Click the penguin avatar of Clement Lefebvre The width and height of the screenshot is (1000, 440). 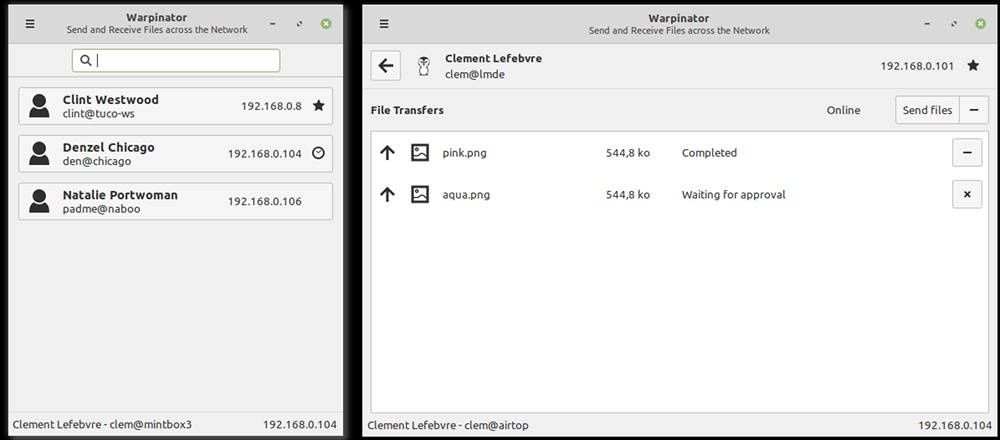tap(423, 66)
